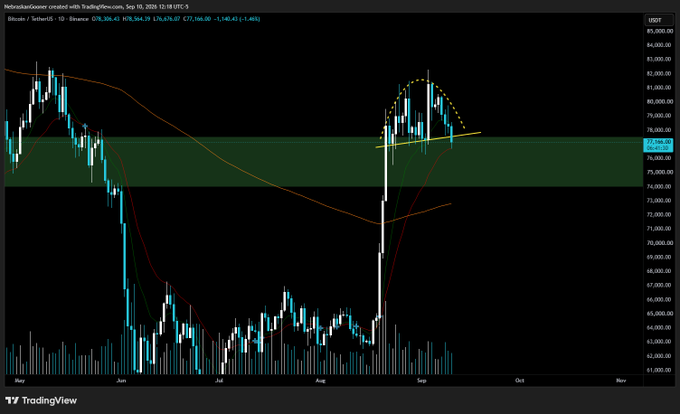Click the 69,000.00 price axis label
Image resolution: width=680 pixels, height=414 pixels.
(659, 257)
